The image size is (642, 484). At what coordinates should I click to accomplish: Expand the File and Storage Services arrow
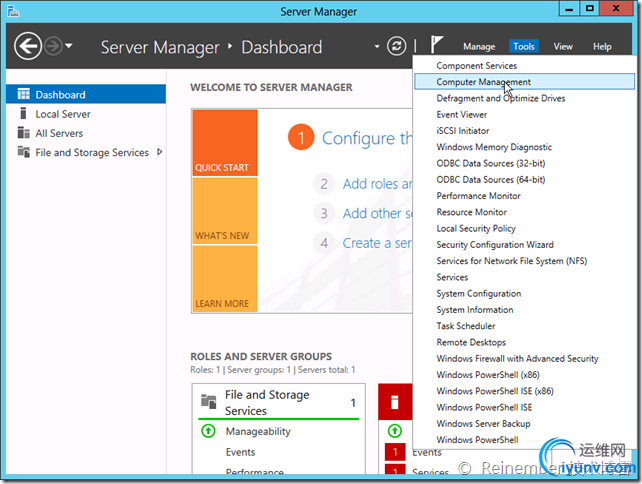160,152
